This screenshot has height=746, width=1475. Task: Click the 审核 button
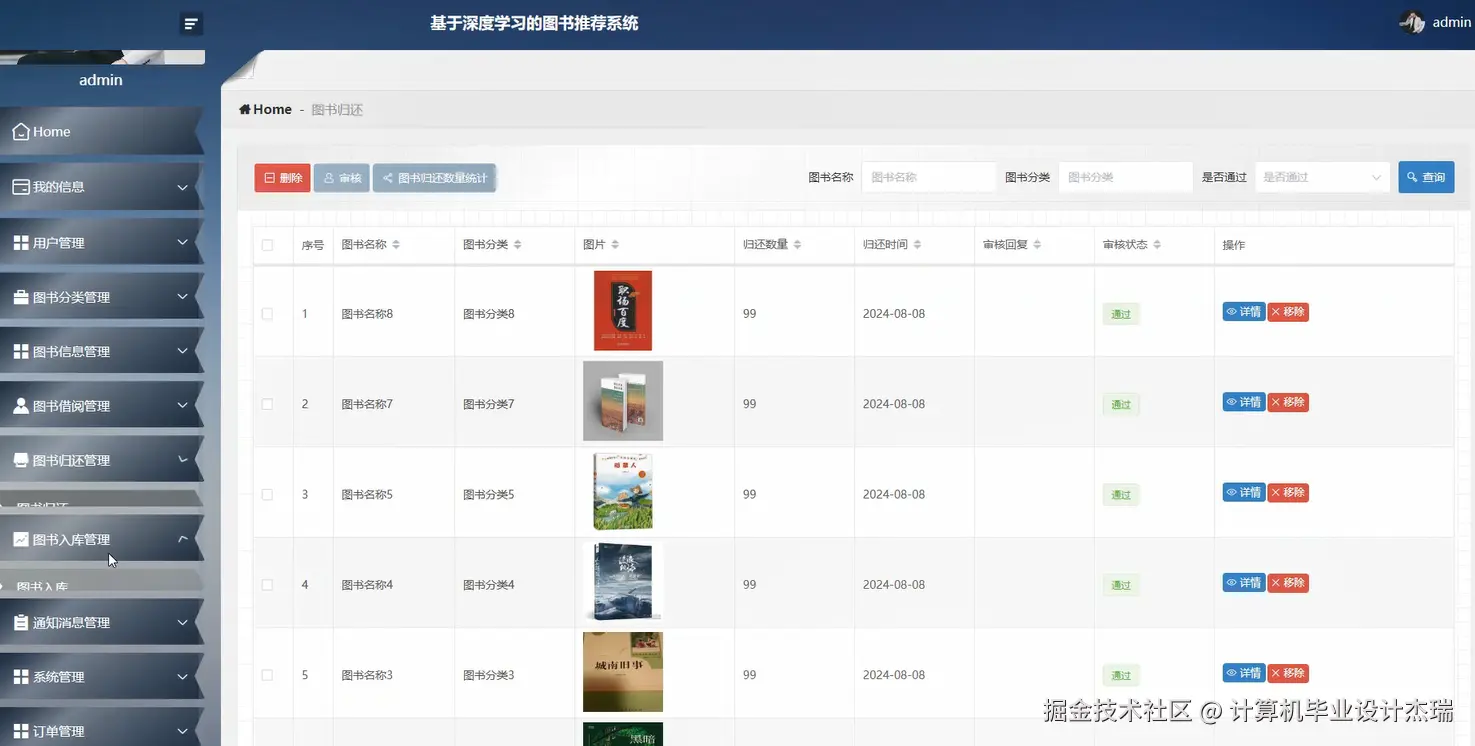342,178
